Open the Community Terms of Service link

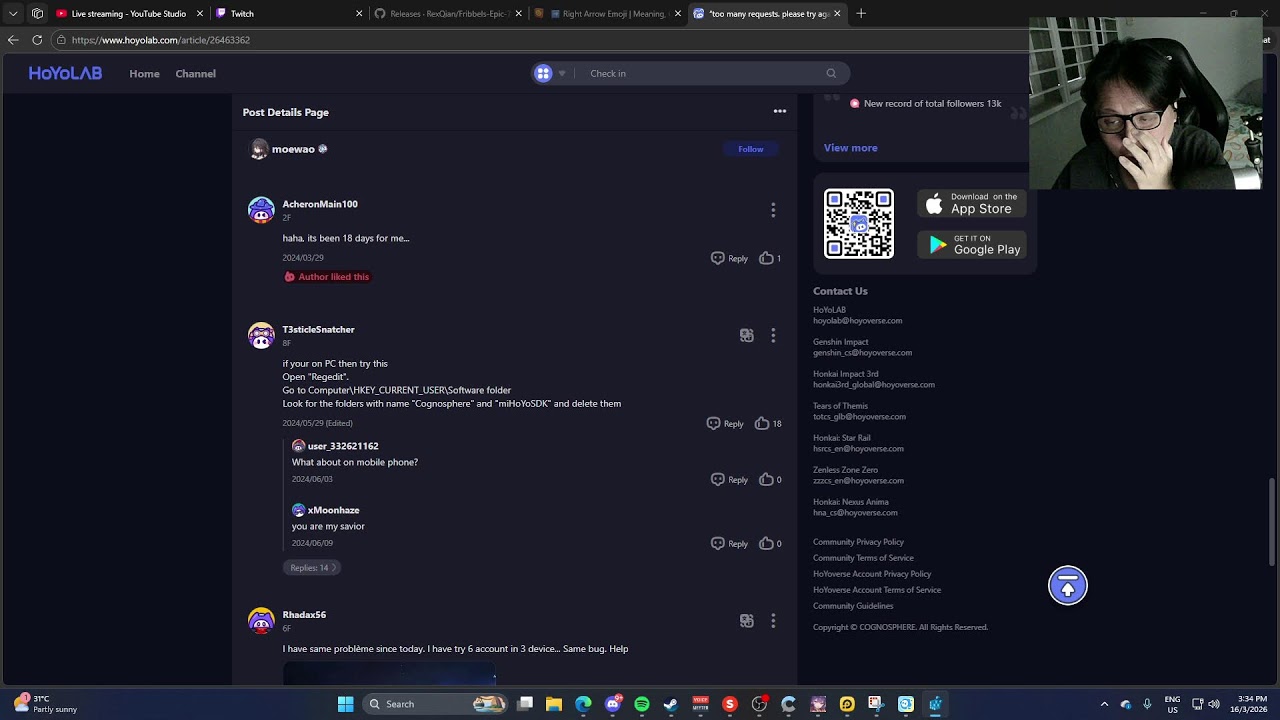pos(863,558)
